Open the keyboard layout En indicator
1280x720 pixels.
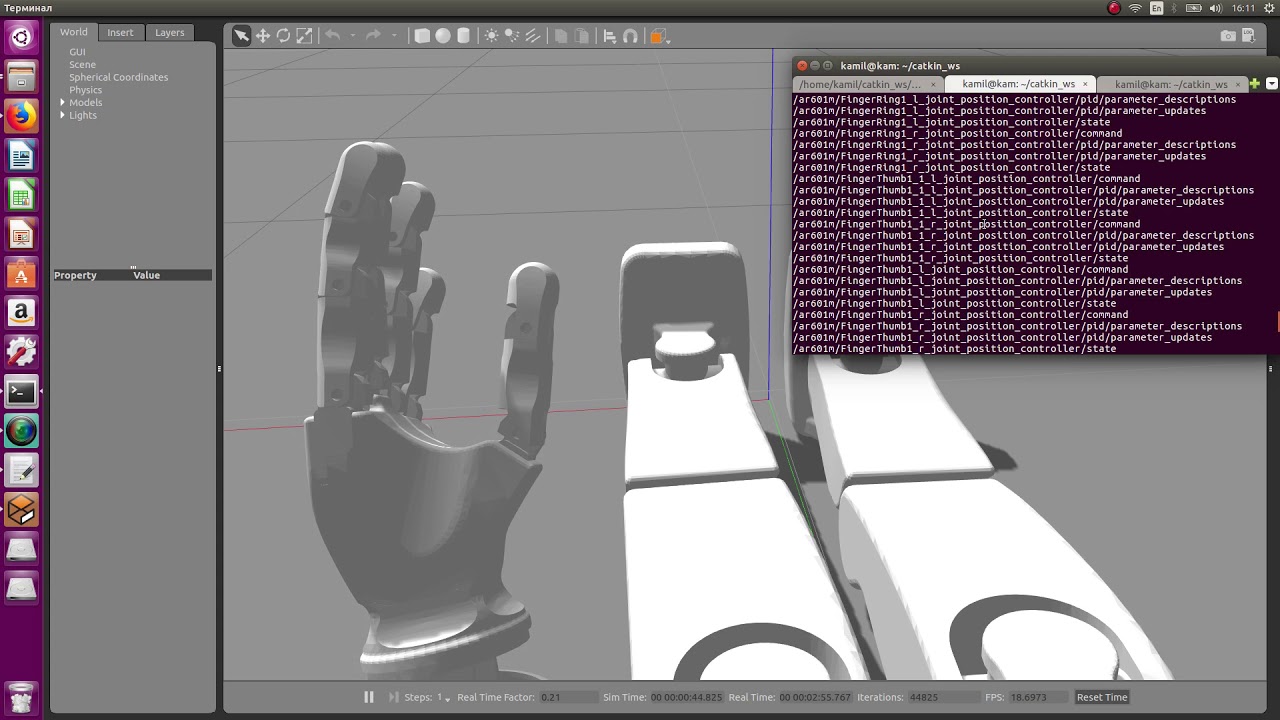1157,8
